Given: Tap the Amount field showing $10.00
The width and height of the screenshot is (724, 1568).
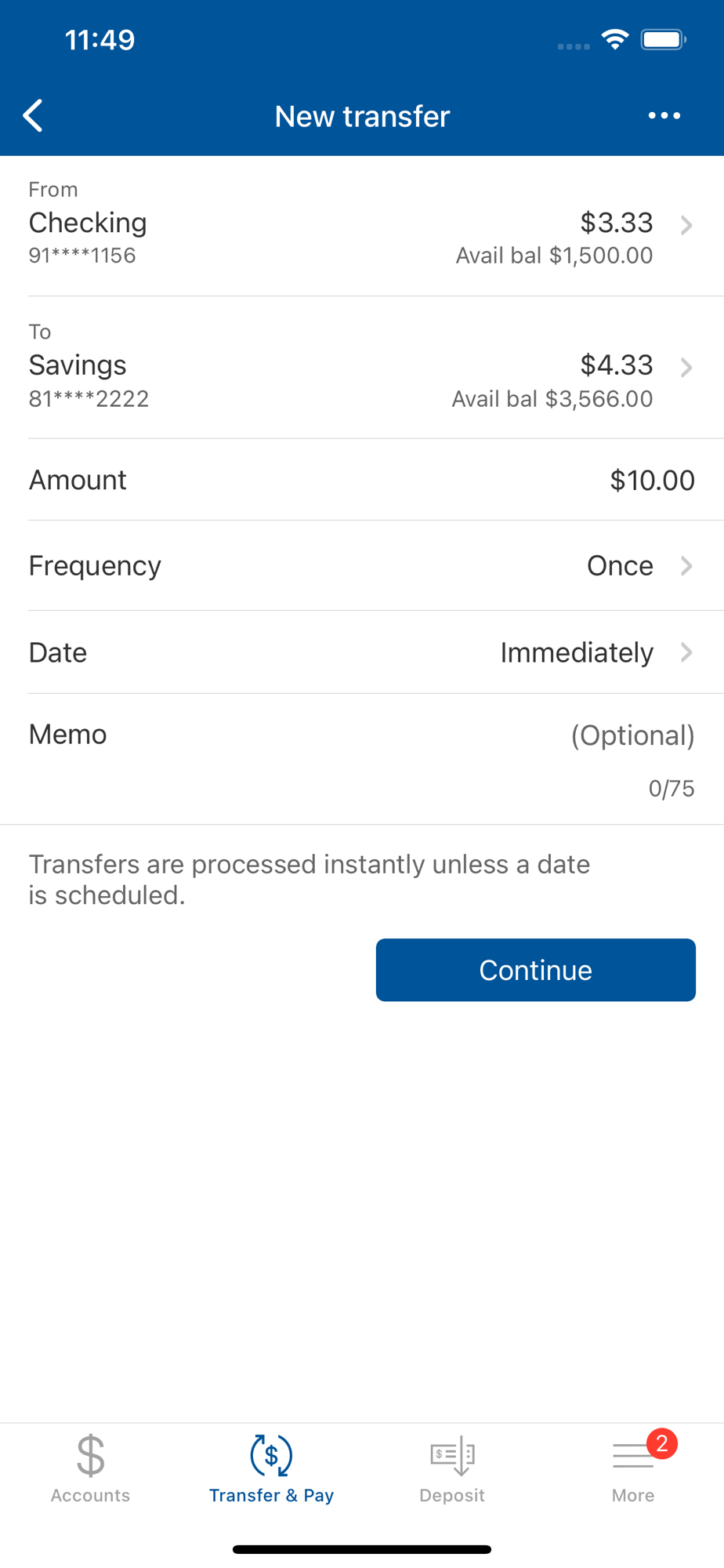Looking at the screenshot, I should (x=652, y=480).
